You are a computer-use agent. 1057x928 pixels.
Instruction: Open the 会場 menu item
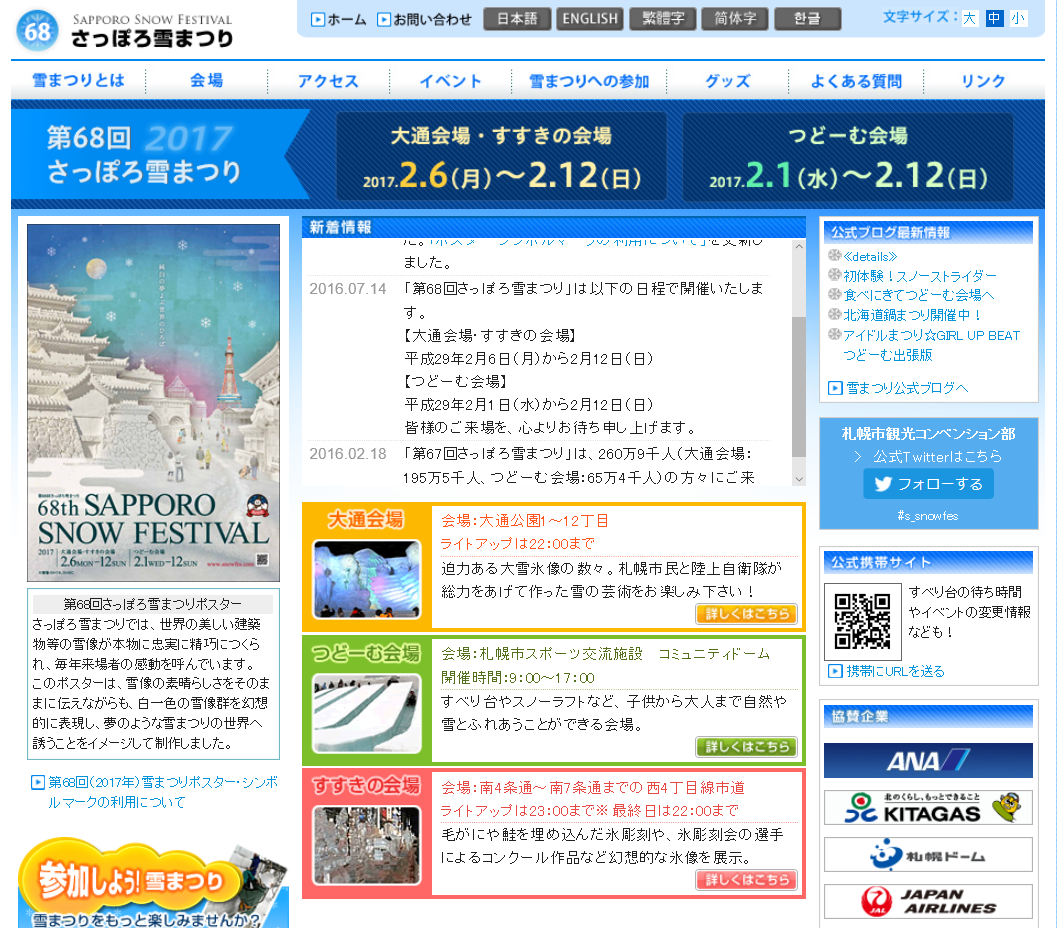click(206, 81)
